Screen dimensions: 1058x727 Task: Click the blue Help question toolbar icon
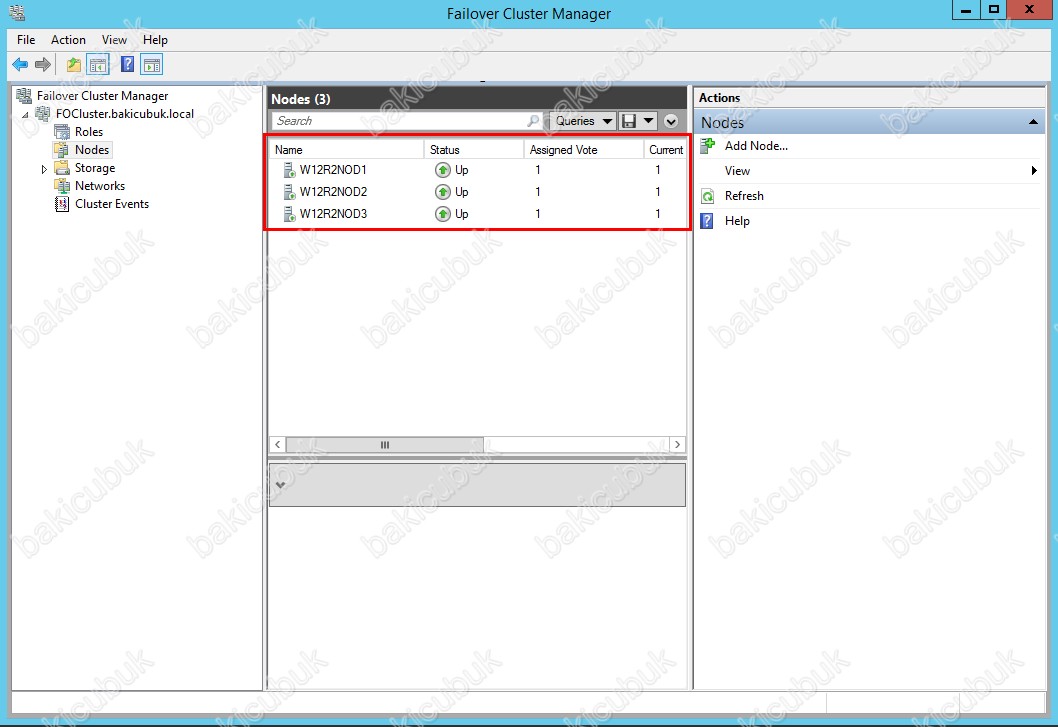127,64
